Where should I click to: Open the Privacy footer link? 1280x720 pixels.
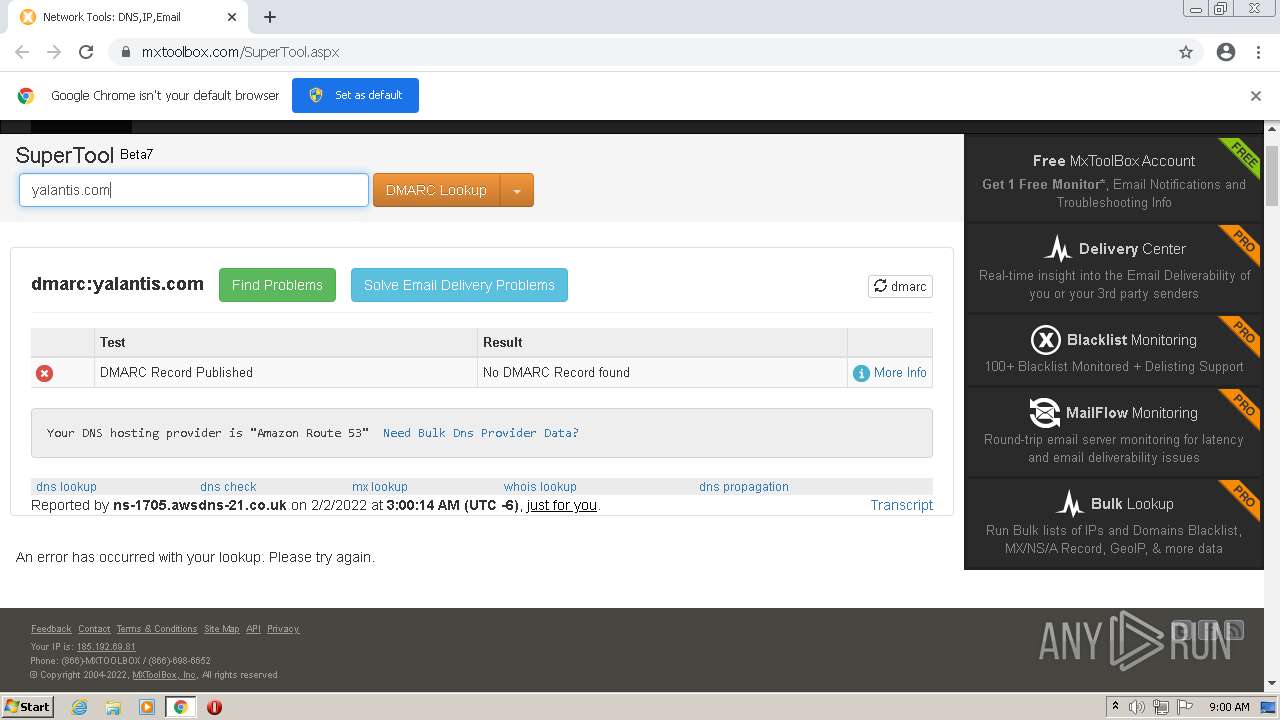point(283,629)
